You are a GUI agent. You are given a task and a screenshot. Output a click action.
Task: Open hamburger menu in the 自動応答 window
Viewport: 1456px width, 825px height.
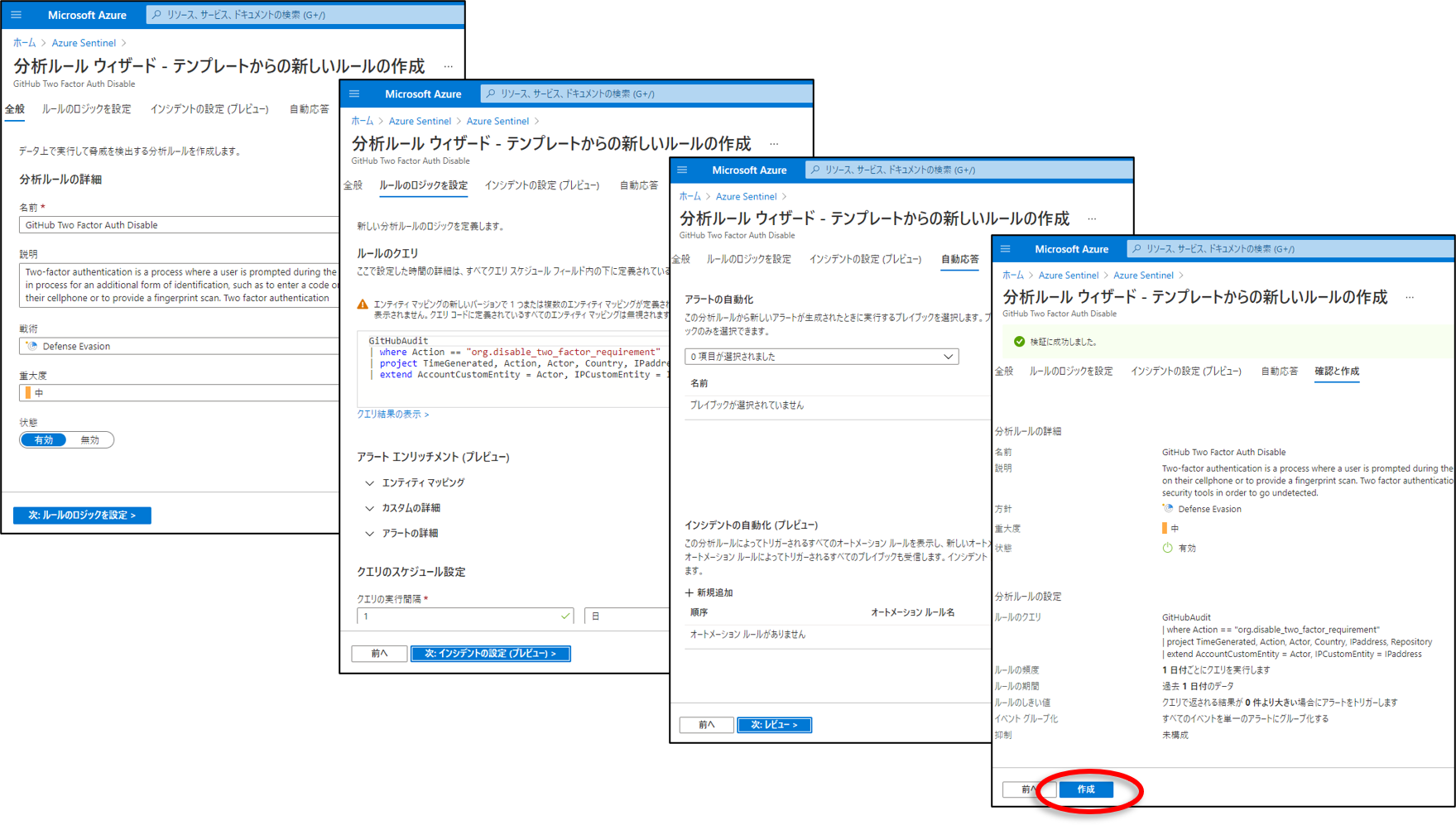682,170
